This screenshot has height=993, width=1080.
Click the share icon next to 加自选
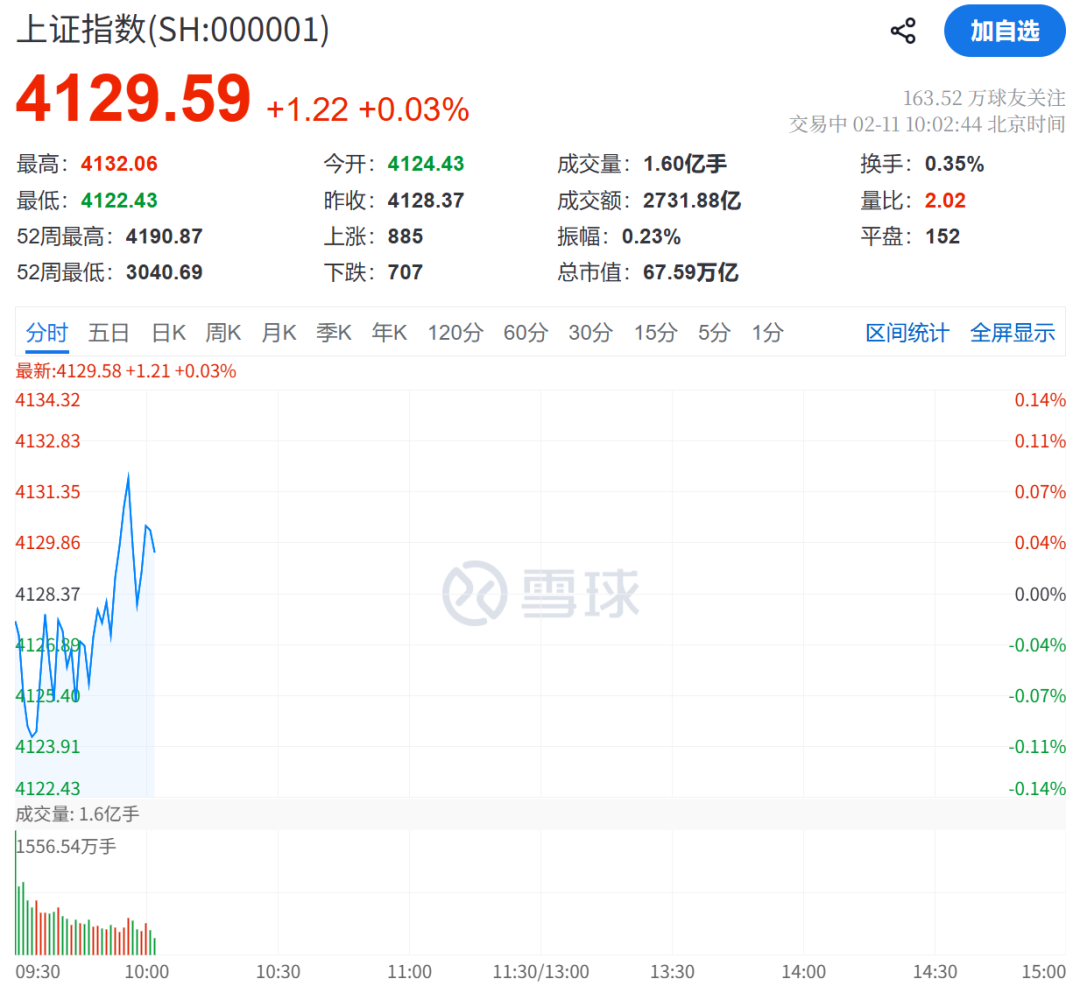[x=903, y=30]
